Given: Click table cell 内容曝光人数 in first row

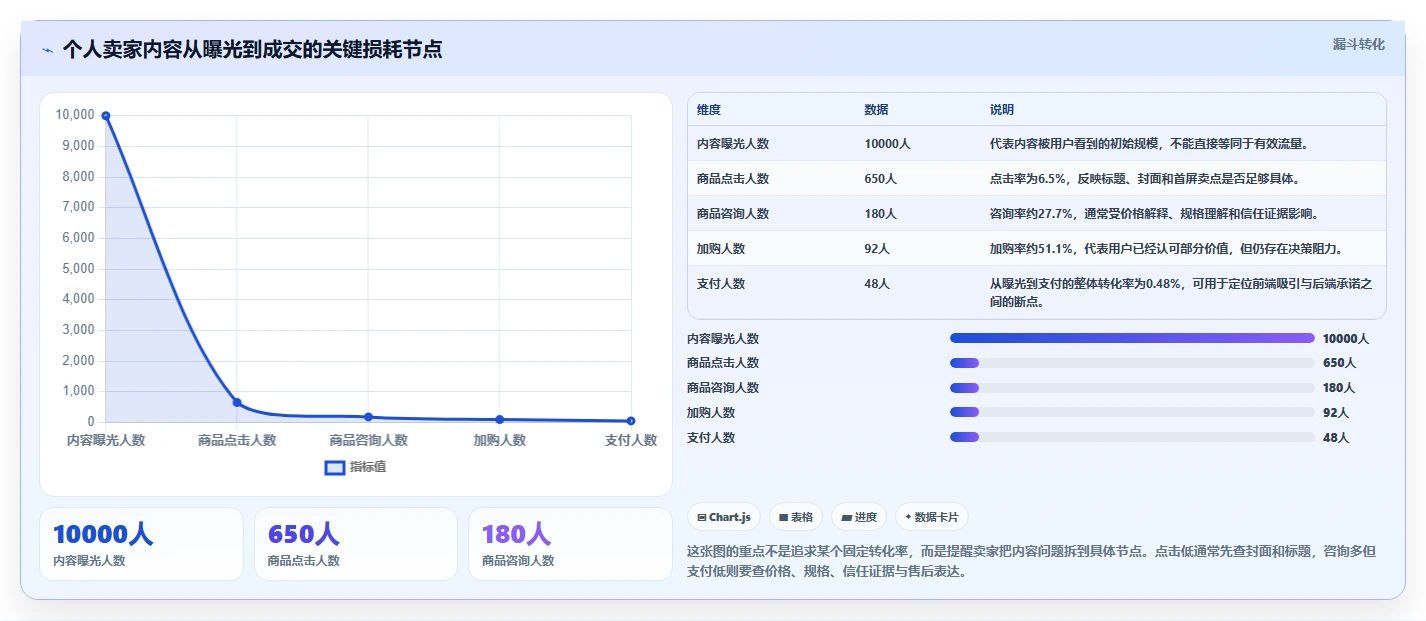Looking at the screenshot, I should [x=733, y=144].
